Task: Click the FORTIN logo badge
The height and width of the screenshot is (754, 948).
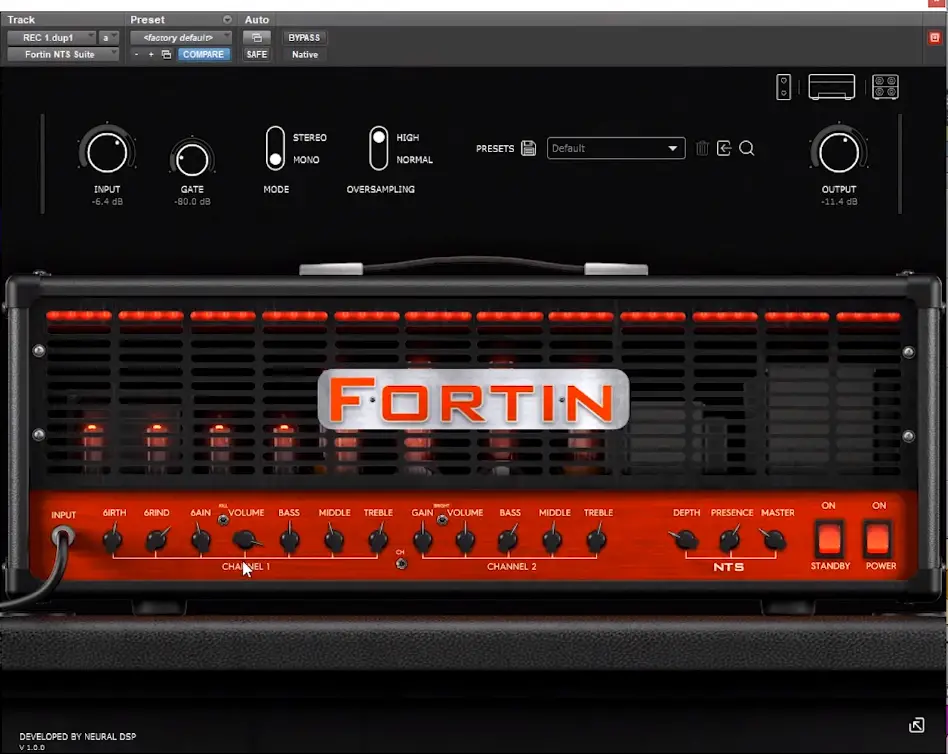Action: [473, 399]
